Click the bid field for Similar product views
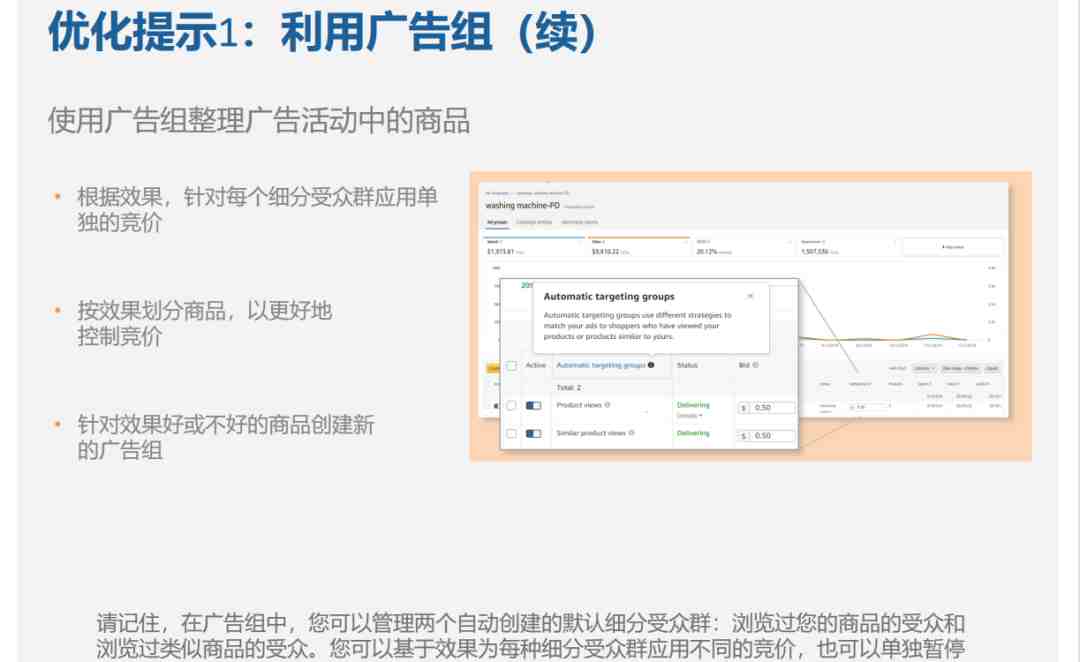 [x=767, y=436]
